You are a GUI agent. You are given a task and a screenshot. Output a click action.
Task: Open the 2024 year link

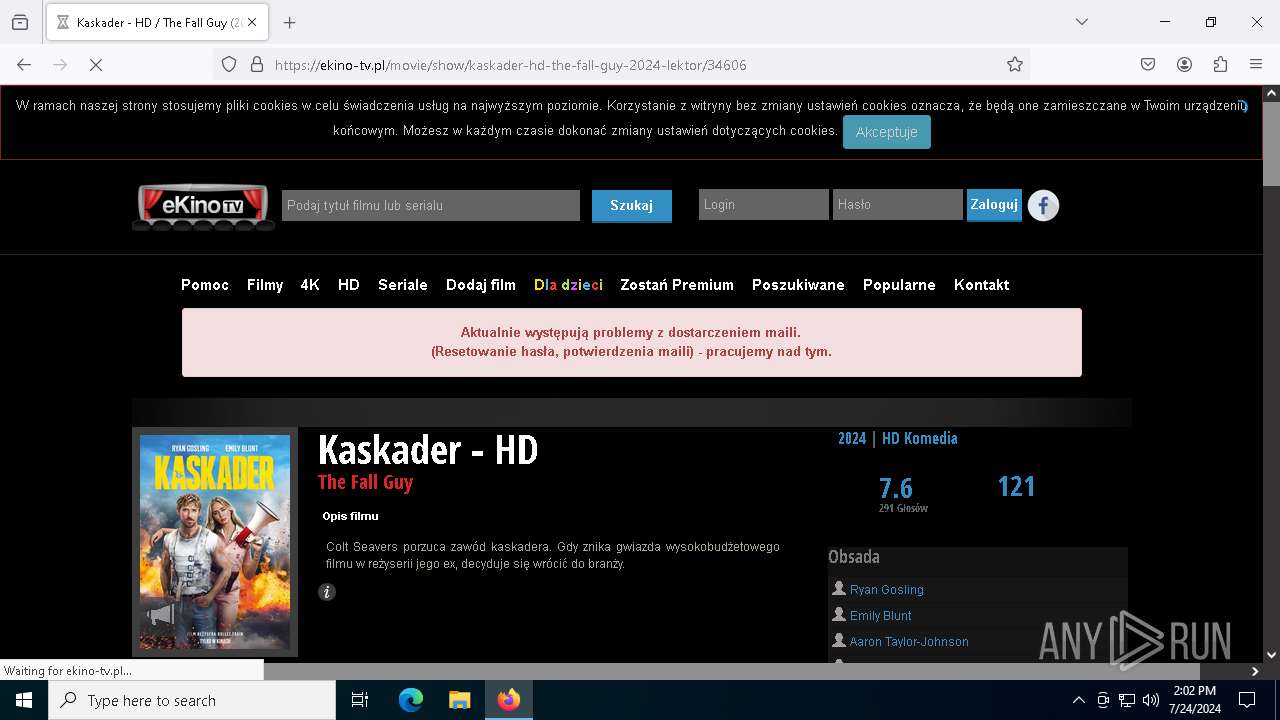tap(852, 438)
